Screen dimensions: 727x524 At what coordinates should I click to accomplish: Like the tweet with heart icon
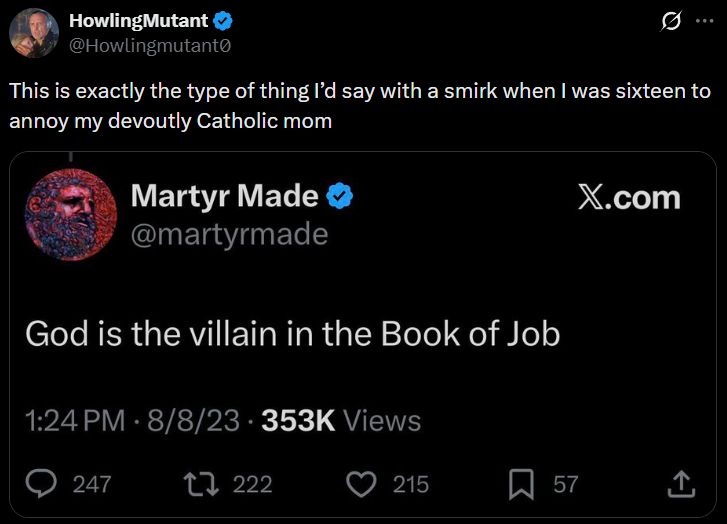[x=359, y=484]
